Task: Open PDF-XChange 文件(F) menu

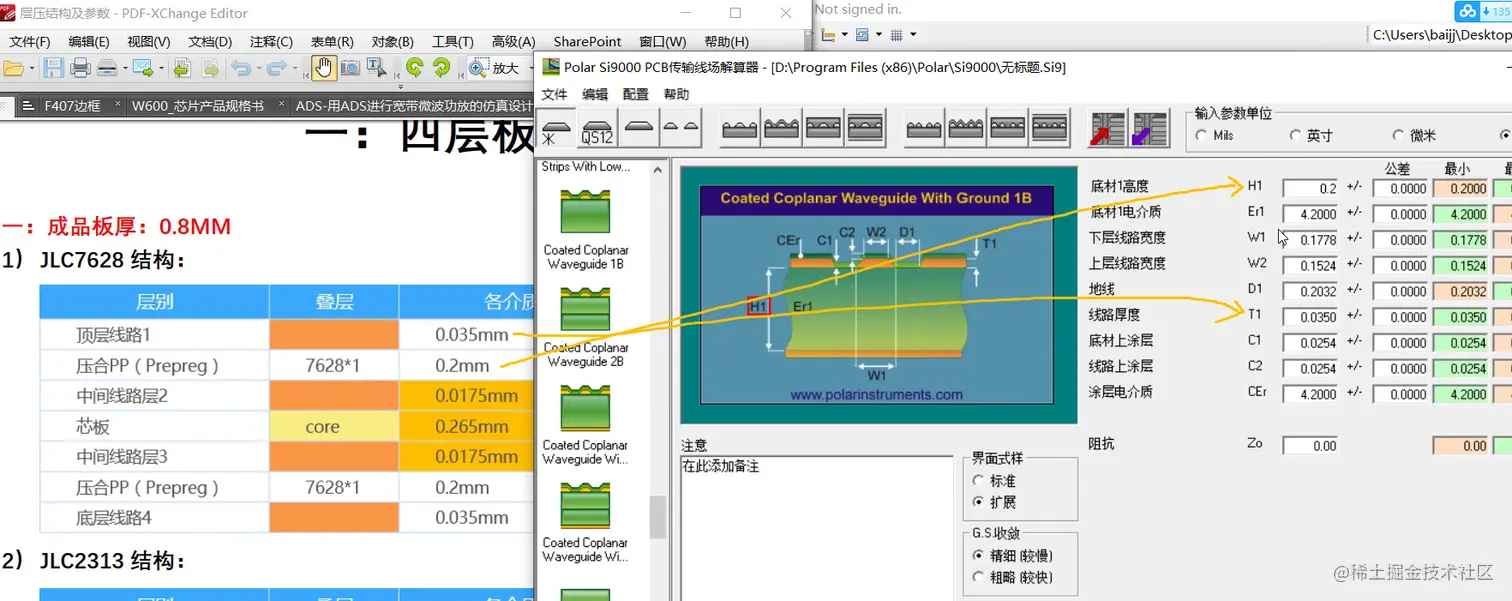Action: [30, 42]
